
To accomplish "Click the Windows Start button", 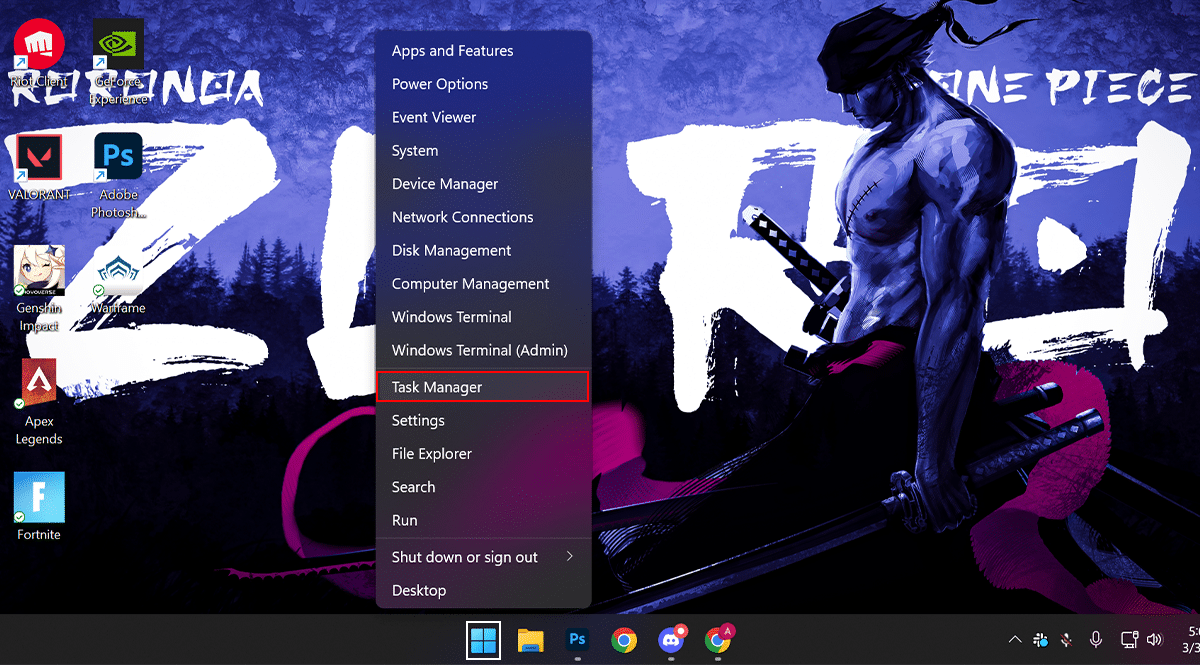I will tap(483, 640).
